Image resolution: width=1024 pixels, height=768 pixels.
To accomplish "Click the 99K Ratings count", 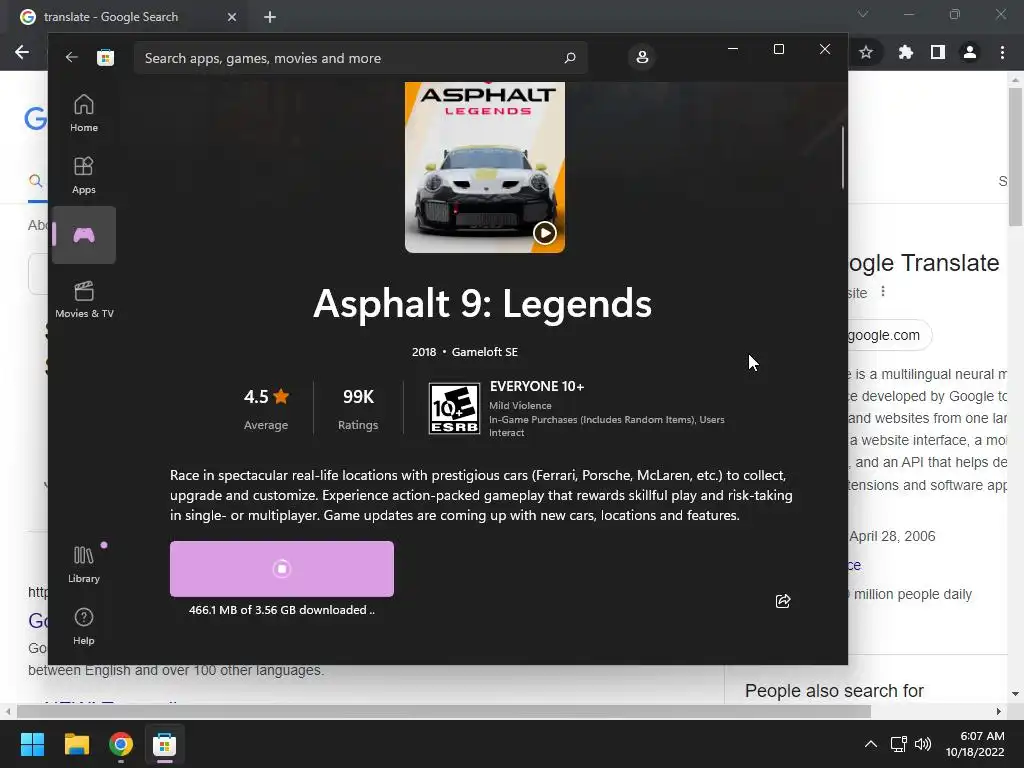I will click(358, 409).
